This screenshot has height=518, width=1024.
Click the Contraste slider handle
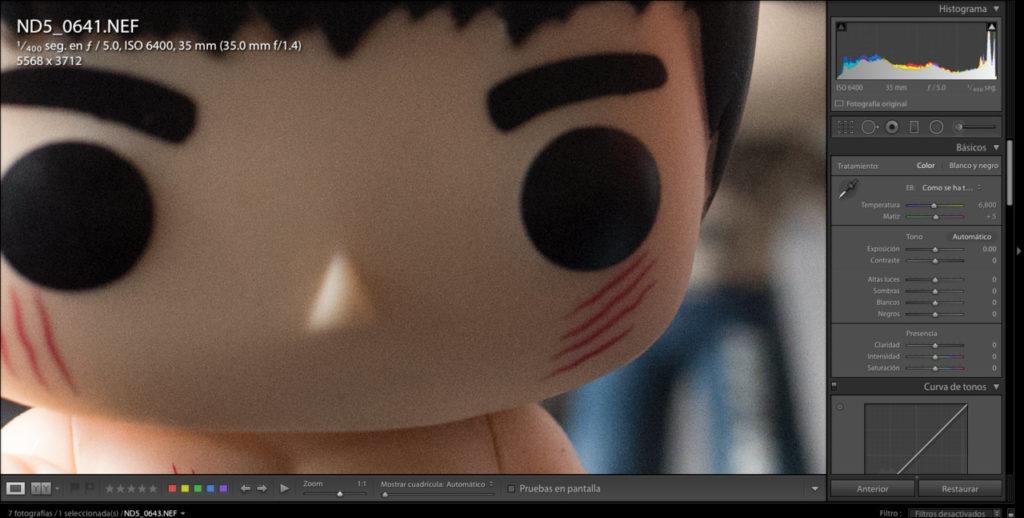click(935, 261)
